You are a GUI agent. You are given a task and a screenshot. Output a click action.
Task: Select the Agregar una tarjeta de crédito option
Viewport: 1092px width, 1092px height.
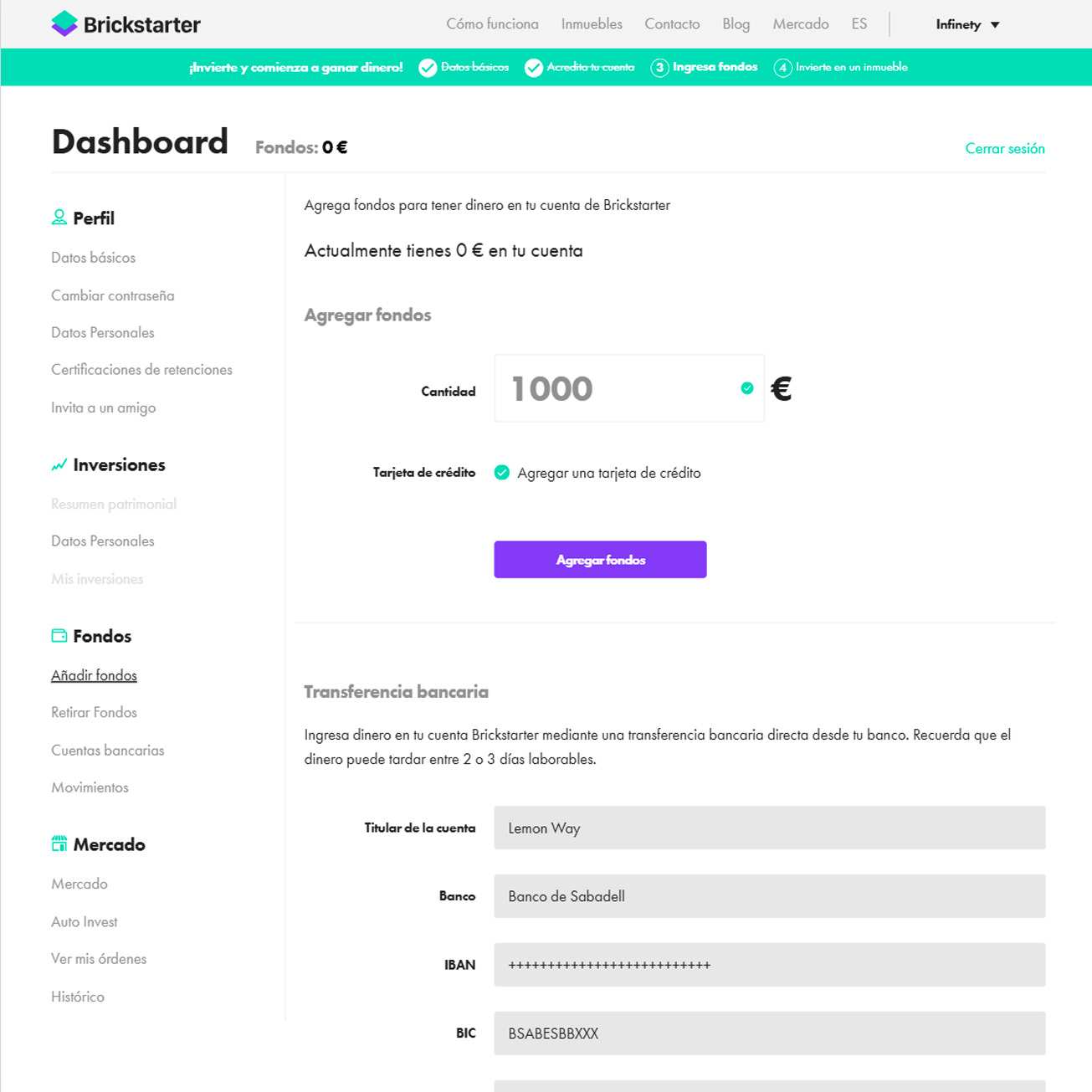pyautogui.click(x=502, y=473)
